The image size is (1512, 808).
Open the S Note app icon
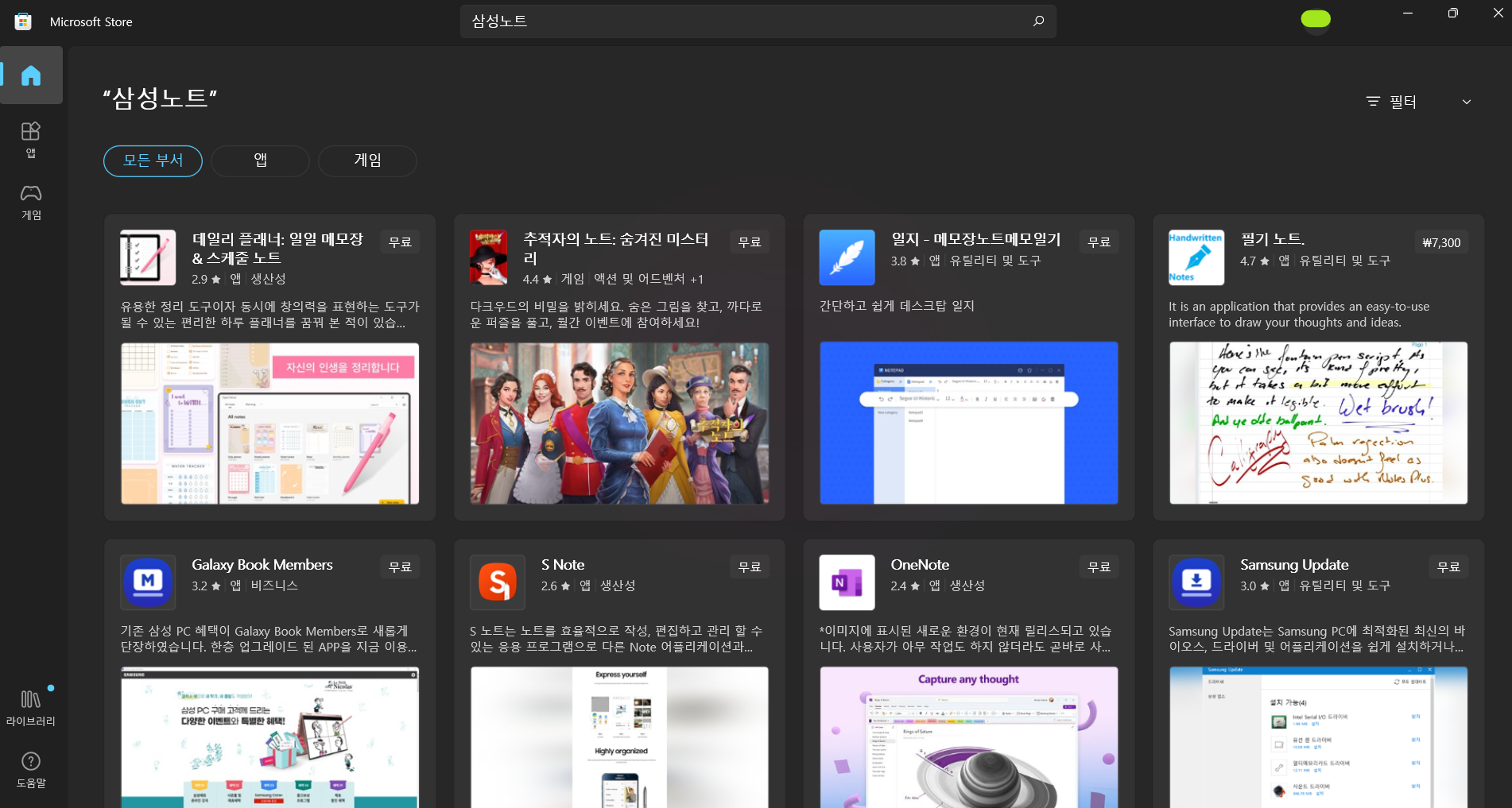click(498, 582)
